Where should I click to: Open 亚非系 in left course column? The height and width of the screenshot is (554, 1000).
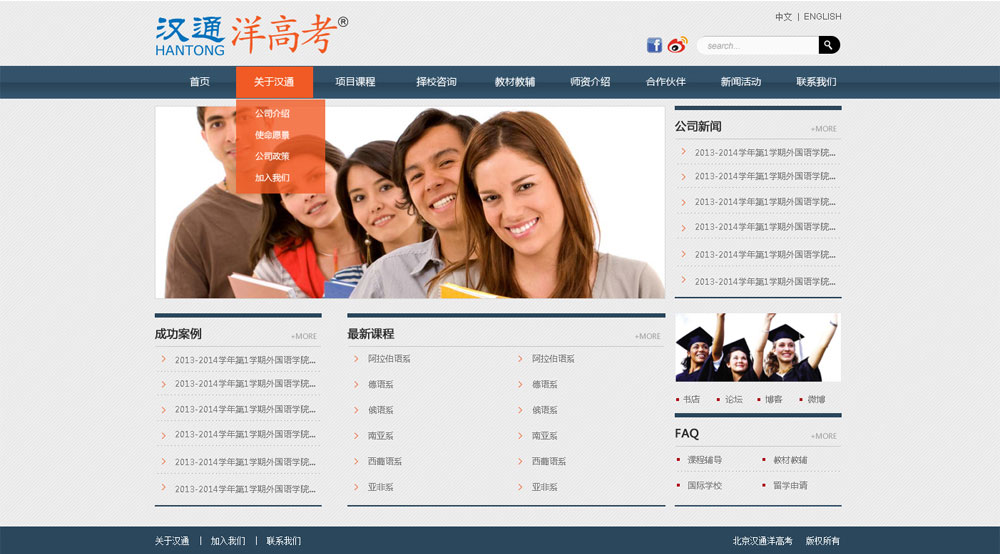pyautogui.click(x=381, y=487)
